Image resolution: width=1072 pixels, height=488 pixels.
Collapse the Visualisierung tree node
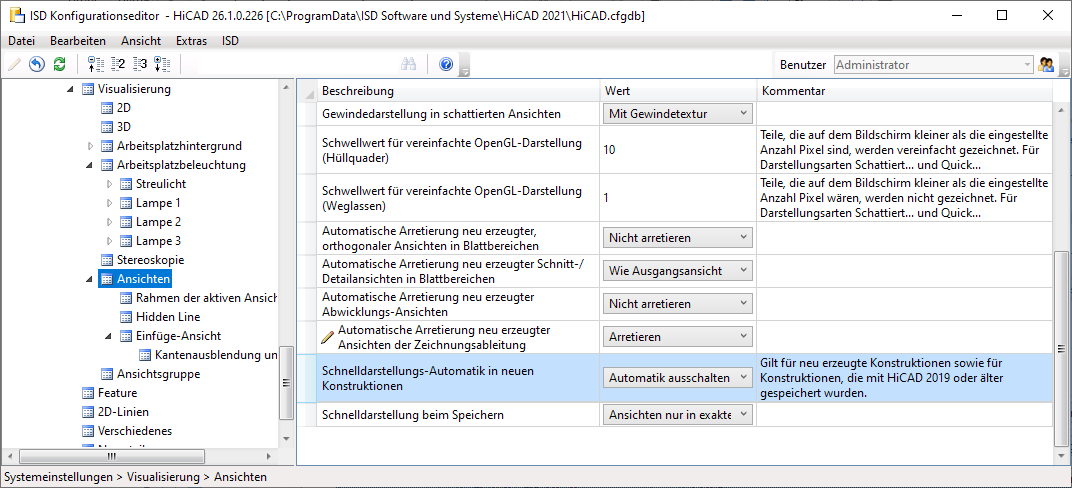click(70, 89)
